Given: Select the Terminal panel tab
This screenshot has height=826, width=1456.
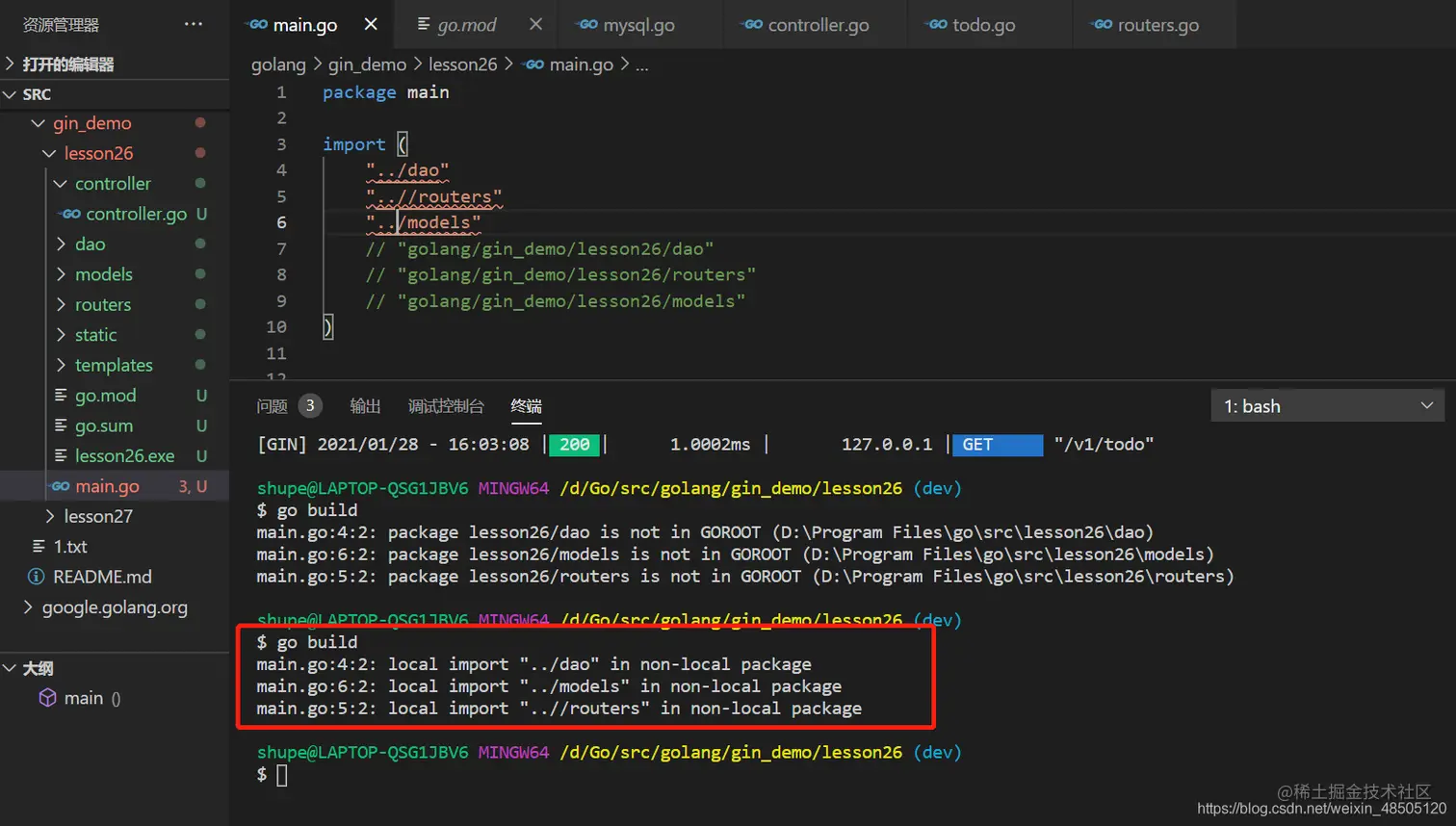Looking at the screenshot, I should (526, 406).
